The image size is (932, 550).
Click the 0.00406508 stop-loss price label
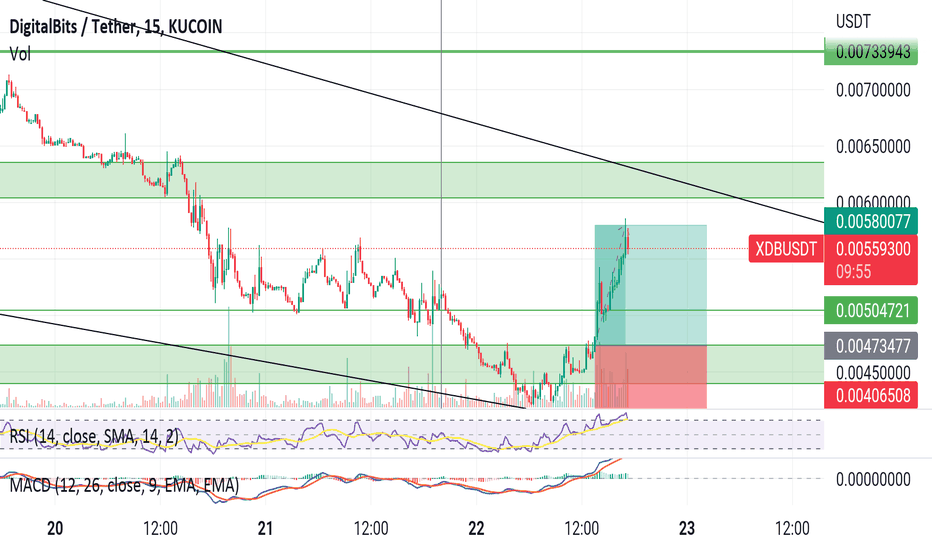pyautogui.click(x=871, y=395)
